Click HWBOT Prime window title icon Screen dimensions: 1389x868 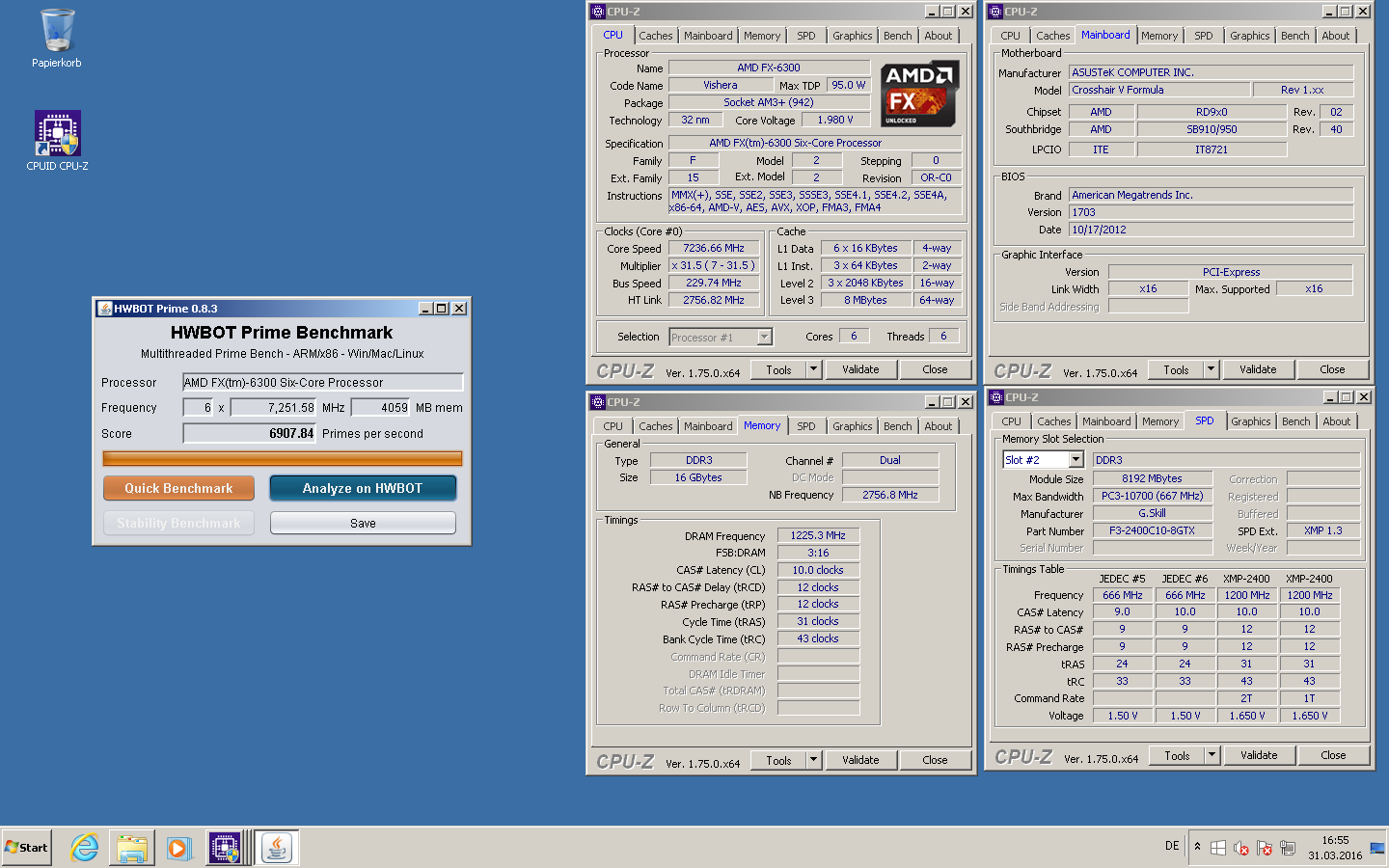(x=105, y=309)
